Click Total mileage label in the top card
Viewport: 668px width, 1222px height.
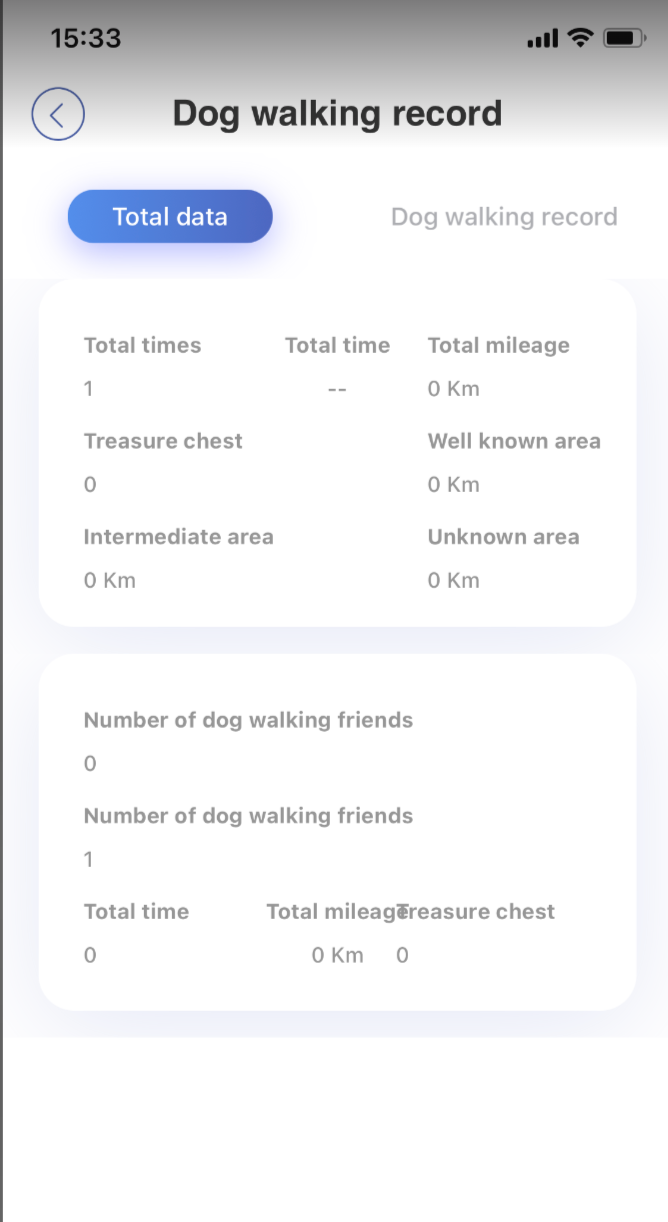(498, 346)
